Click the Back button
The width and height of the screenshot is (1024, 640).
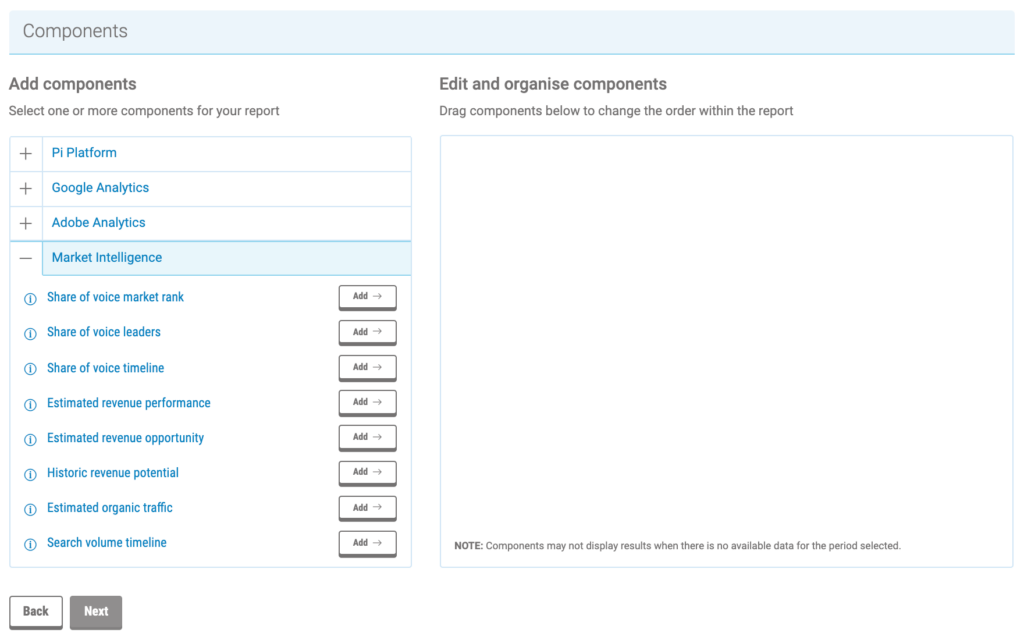[35, 611]
